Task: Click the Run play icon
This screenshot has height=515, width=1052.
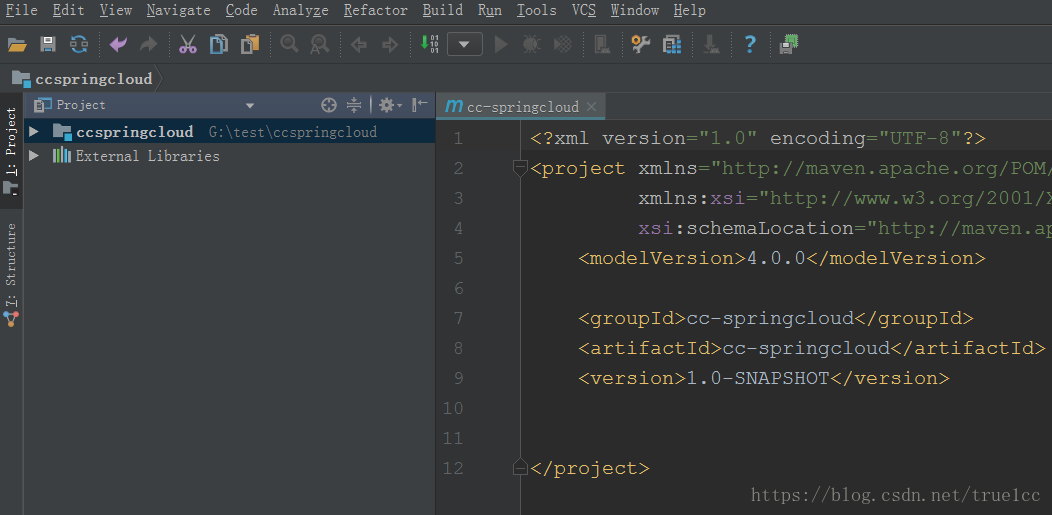Action: (x=501, y=45)
